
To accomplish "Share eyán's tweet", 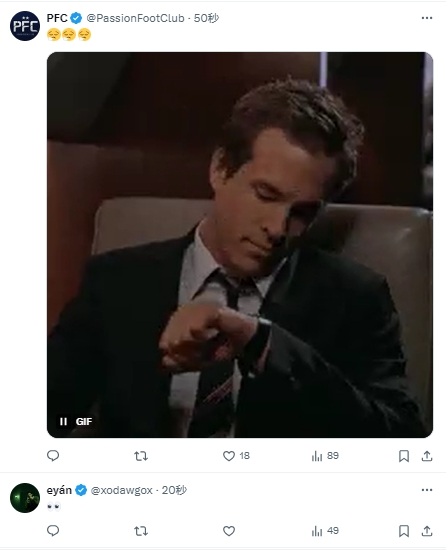I will pyautogui.click(x=427, y=531).
